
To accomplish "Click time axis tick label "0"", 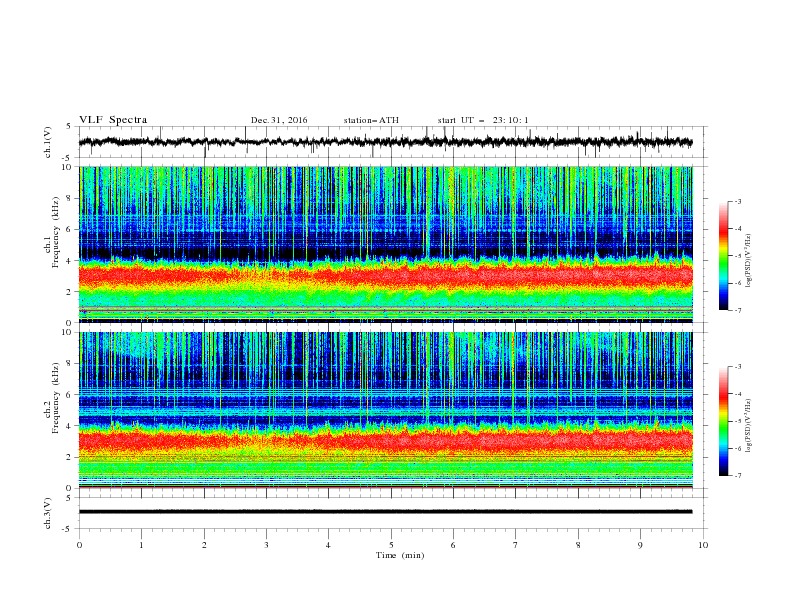I will tap(79, 545).
